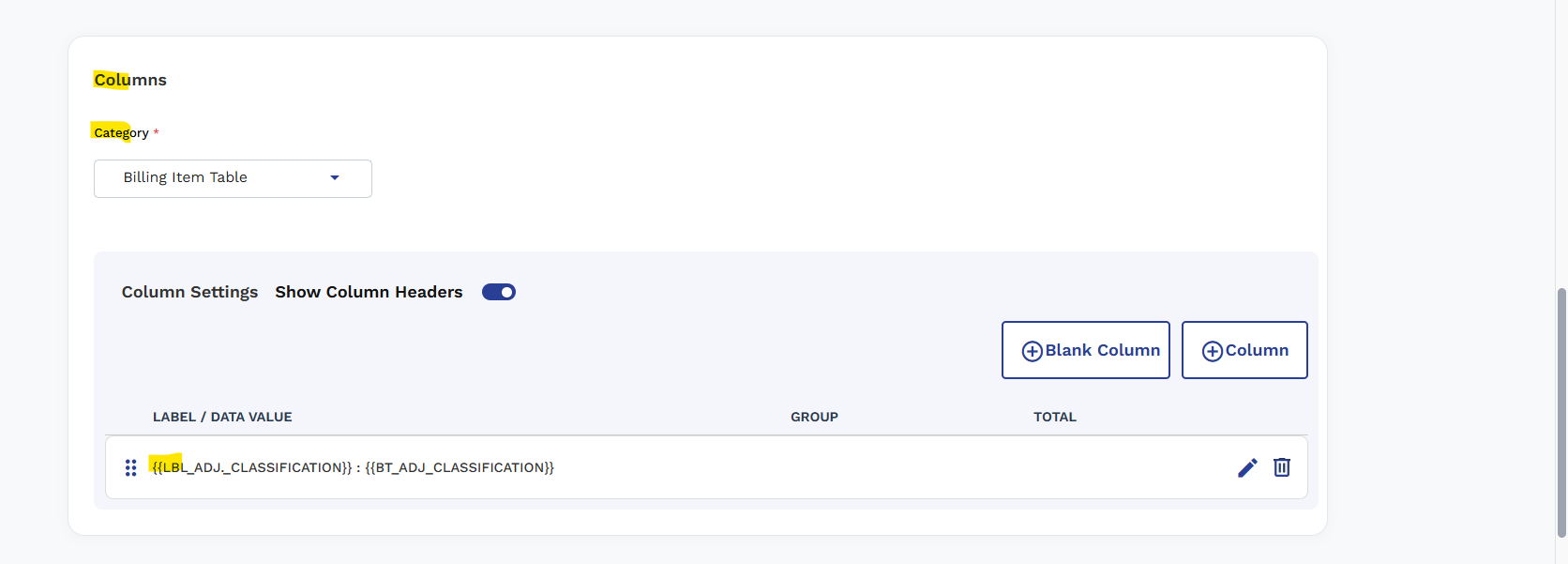
Task: Add a Blank Column
Action: (1086, 350)
